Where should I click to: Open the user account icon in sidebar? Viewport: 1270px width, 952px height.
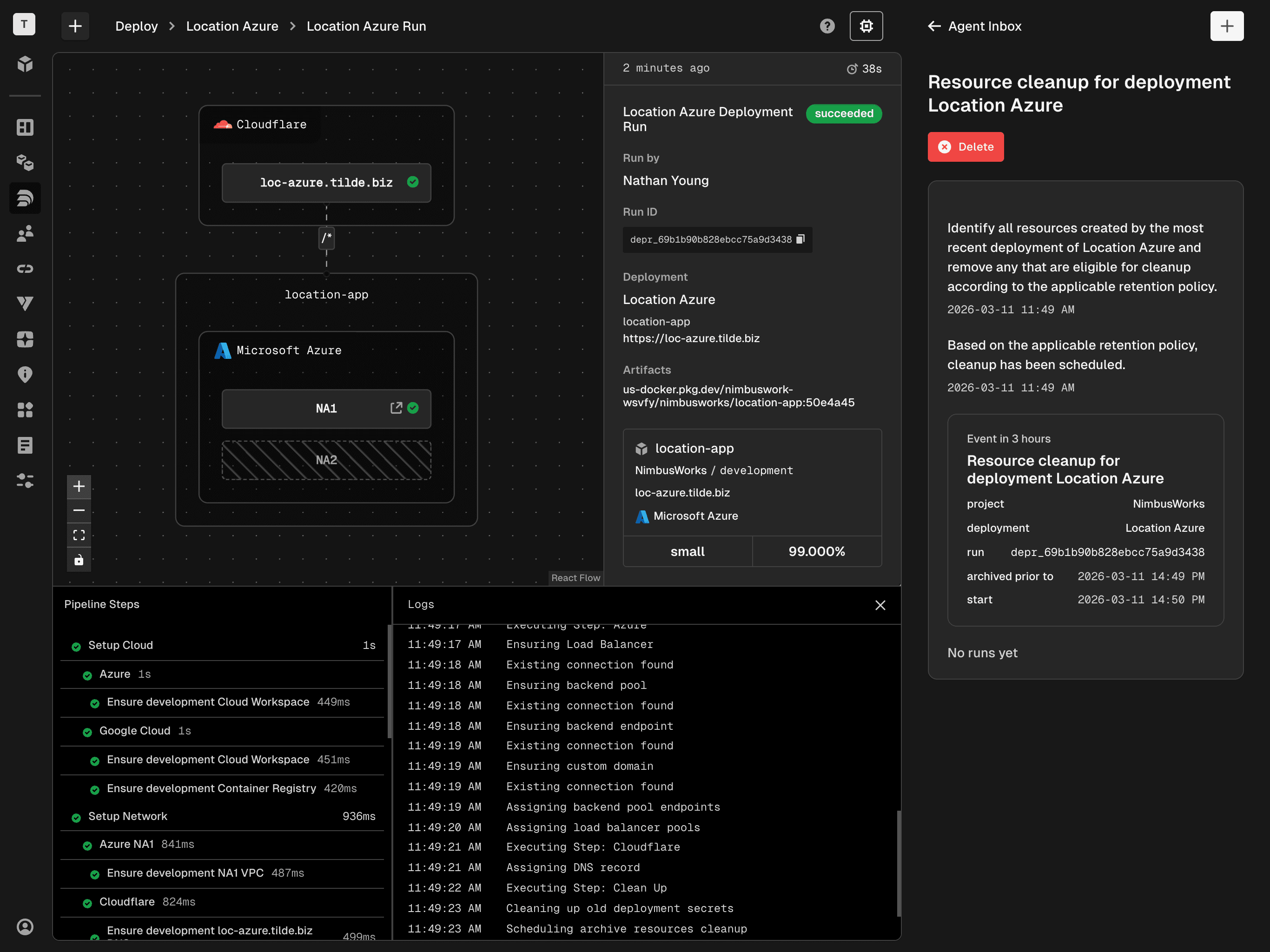(x=25, y=926)
